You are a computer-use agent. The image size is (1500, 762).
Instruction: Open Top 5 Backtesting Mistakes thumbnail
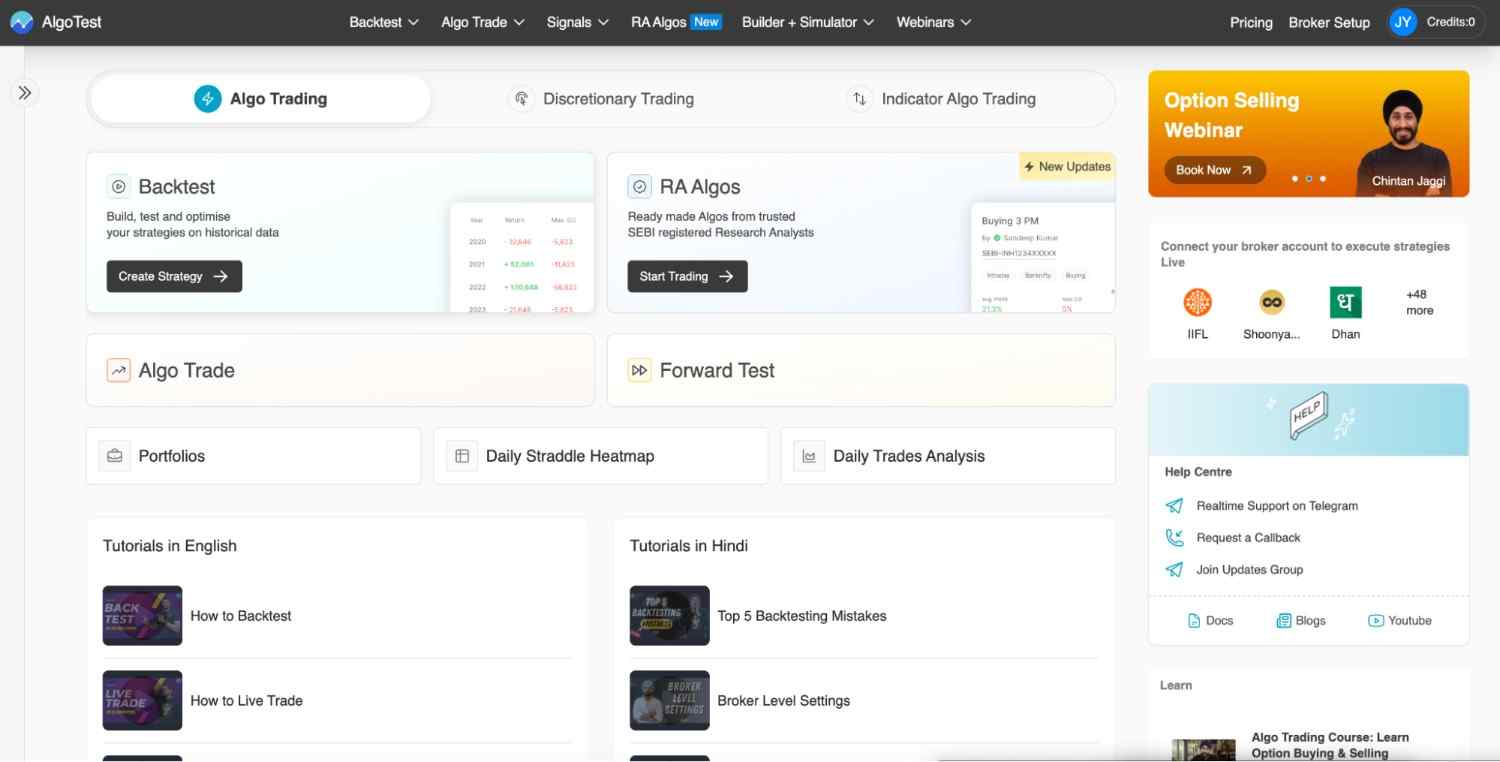669,616
